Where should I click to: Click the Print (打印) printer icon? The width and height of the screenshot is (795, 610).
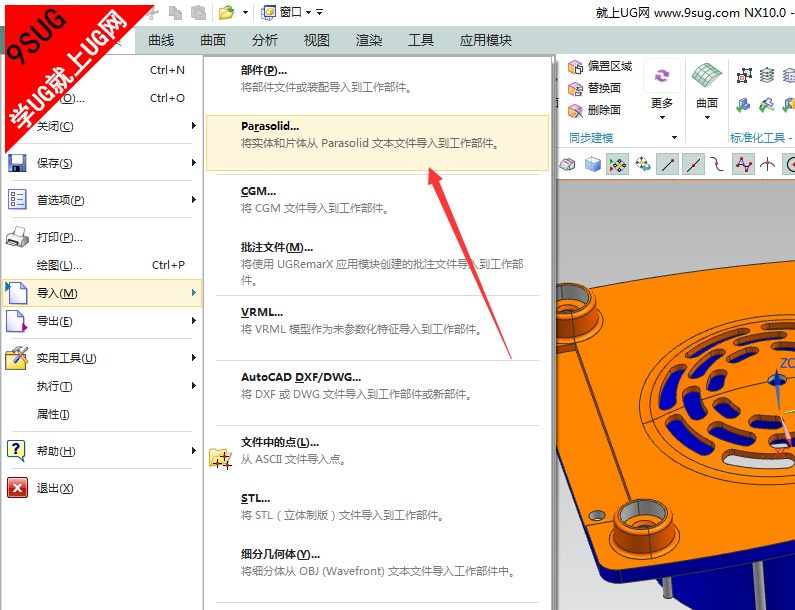(x=17, y=237)
